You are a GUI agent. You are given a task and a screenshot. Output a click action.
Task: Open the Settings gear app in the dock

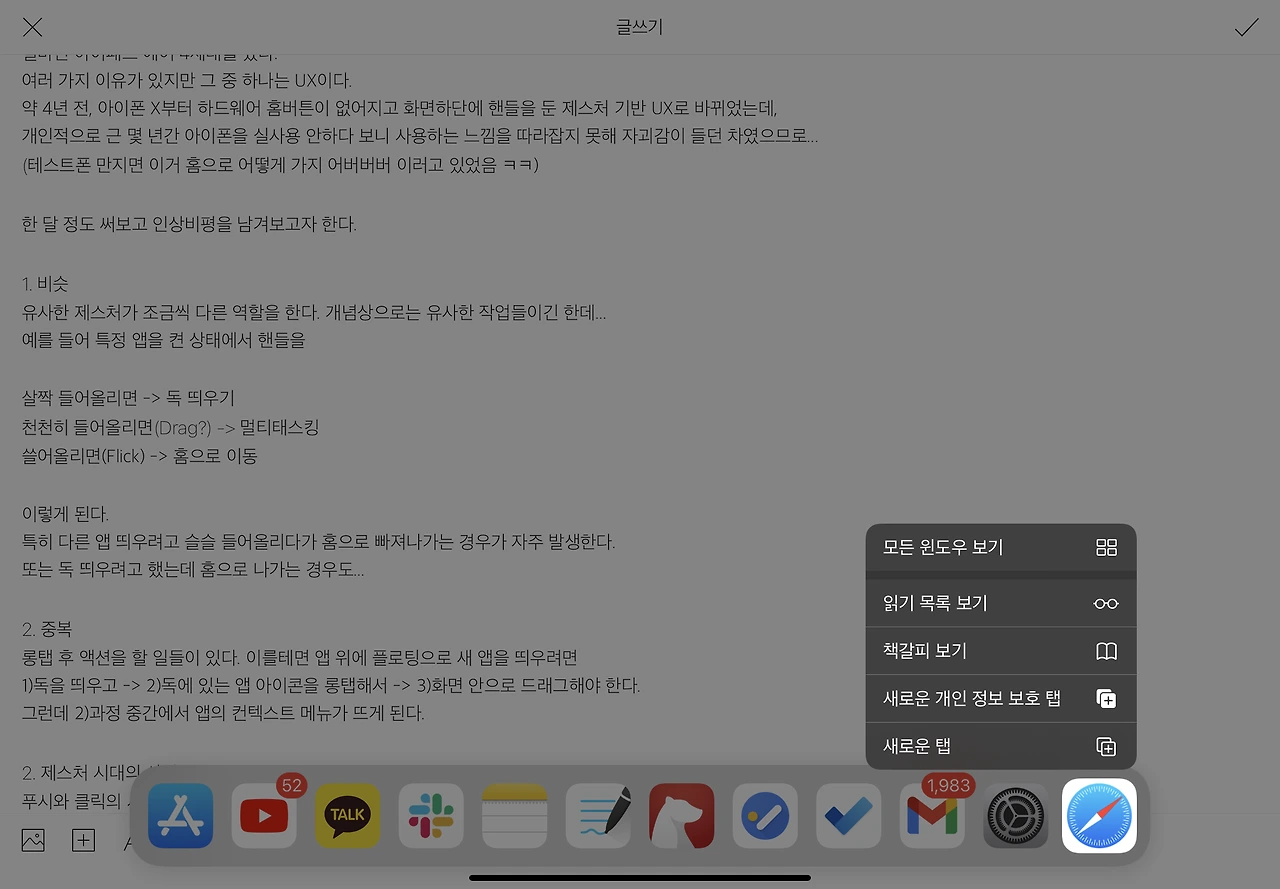click(1016, 816)
